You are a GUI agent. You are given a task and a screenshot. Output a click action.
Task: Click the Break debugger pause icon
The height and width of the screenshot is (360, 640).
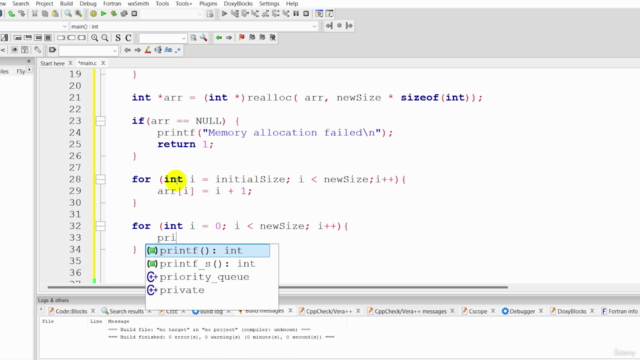click(x=296, y=14)
